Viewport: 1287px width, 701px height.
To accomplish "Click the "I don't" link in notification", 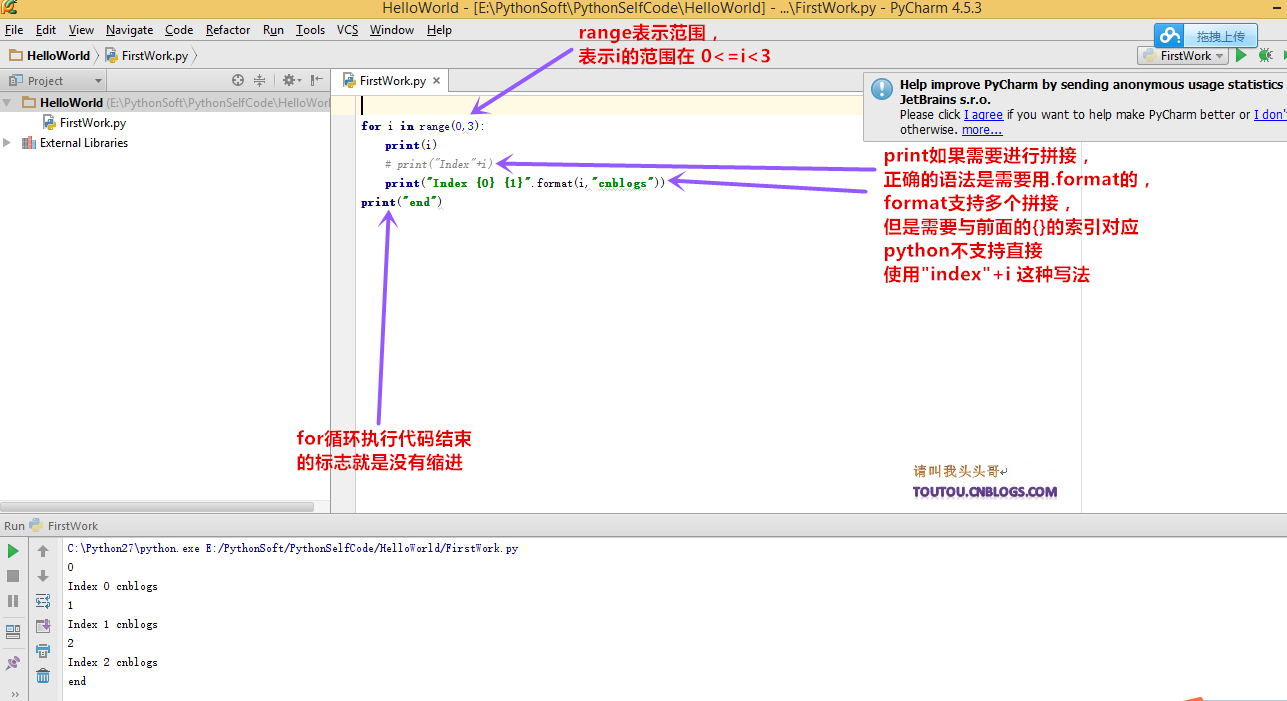I will 1270,115.
